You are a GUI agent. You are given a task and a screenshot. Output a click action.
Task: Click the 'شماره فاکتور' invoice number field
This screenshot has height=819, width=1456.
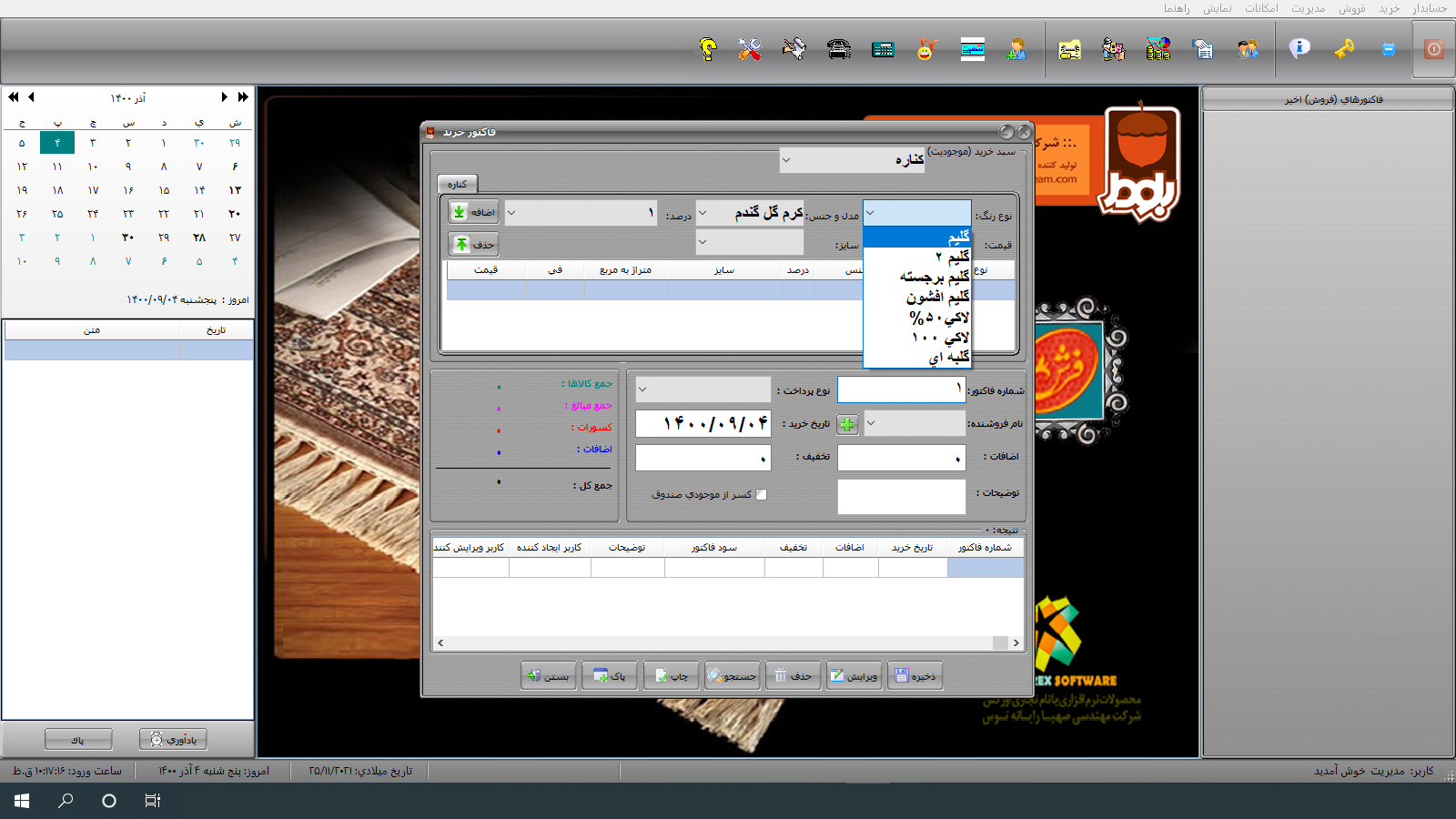click(x=901, y=389)
